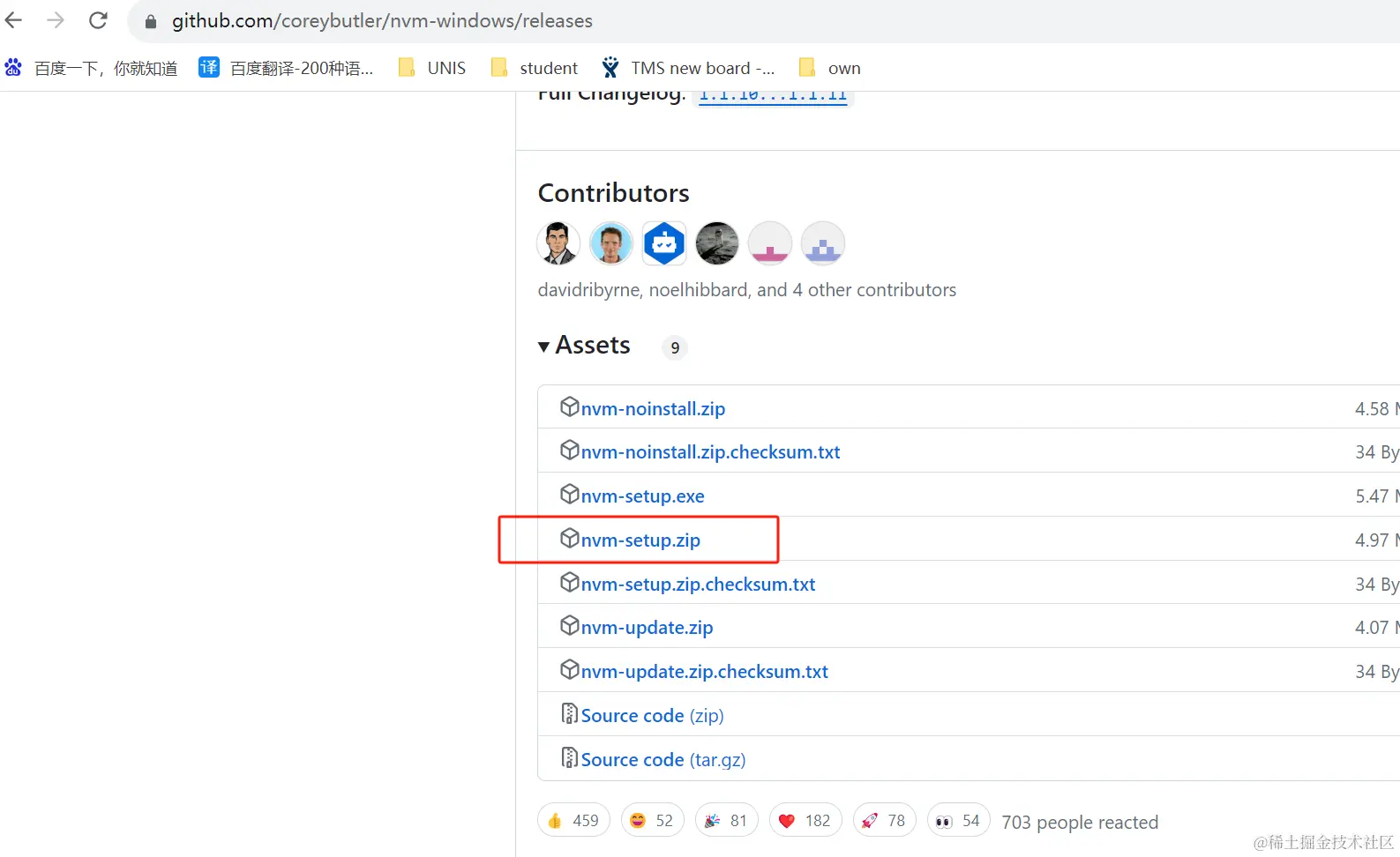The height and width of the screenshot is (857, 1400).
Task: Download nvm-update.zip
Action: [x=647, y=628]
